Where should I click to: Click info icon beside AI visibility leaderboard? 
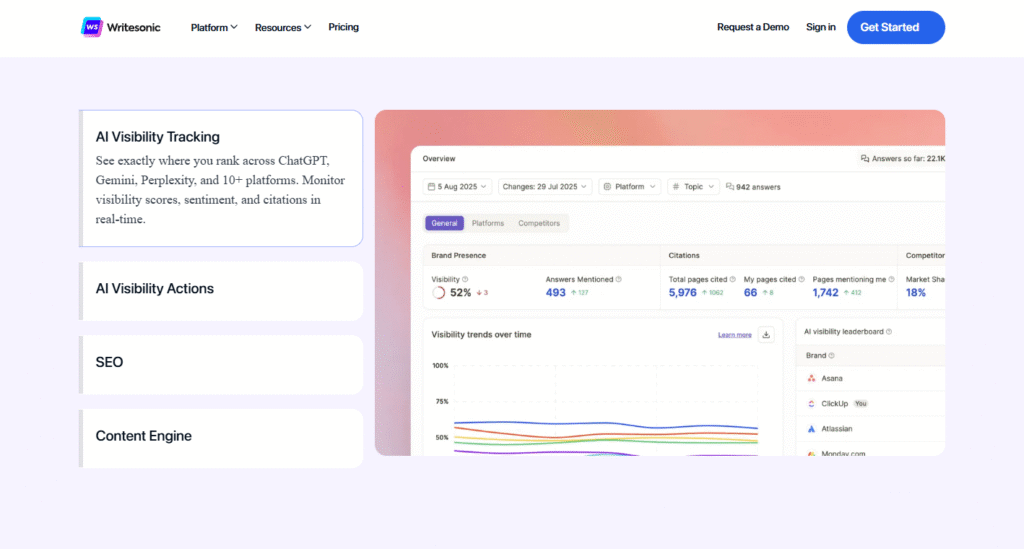pyautogui.click(x=889, y=332)
